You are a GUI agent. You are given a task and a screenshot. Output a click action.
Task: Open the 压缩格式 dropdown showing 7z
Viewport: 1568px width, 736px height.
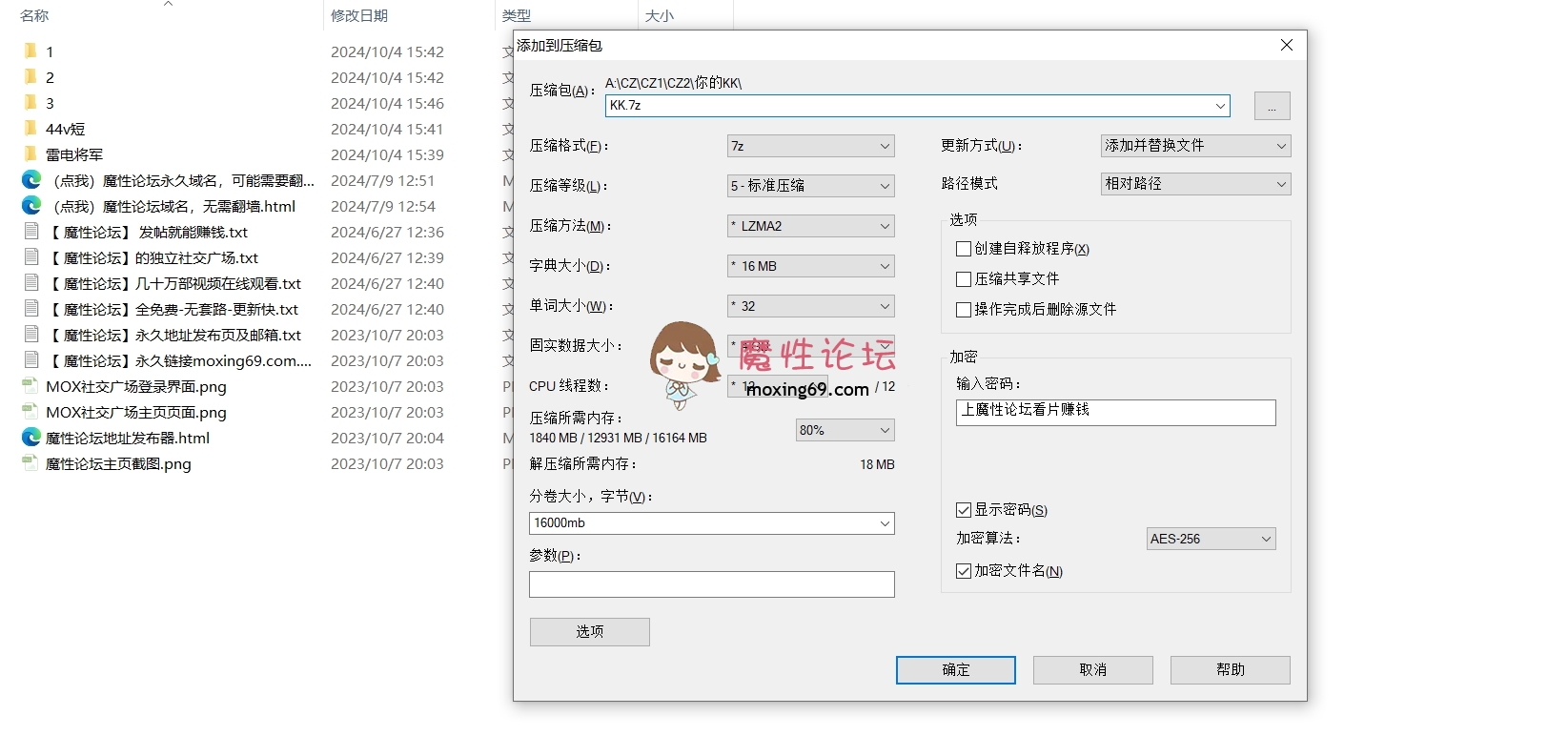(810, 146)
